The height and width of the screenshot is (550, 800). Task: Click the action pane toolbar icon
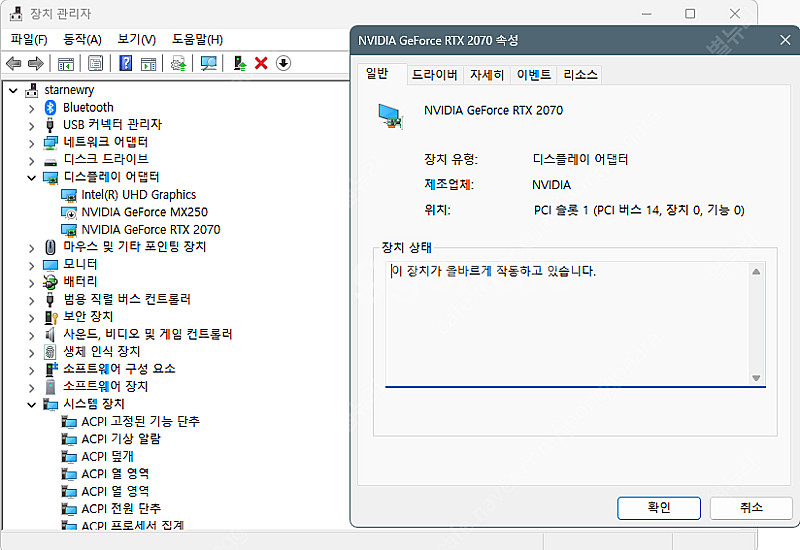(x=148, y=63)
